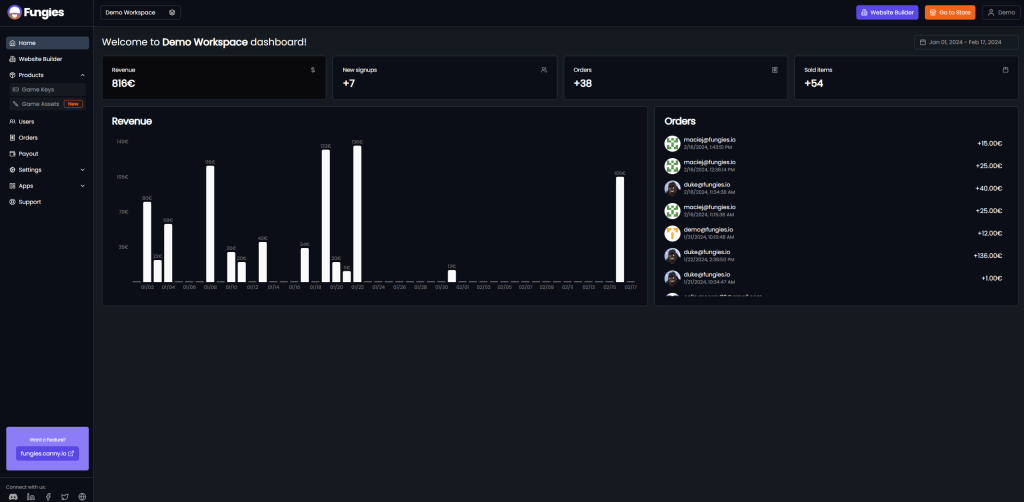This screenshot has width=1024, height=502.
Task: Select the +40.00€ order amount
Action: [x=988, y=189]
